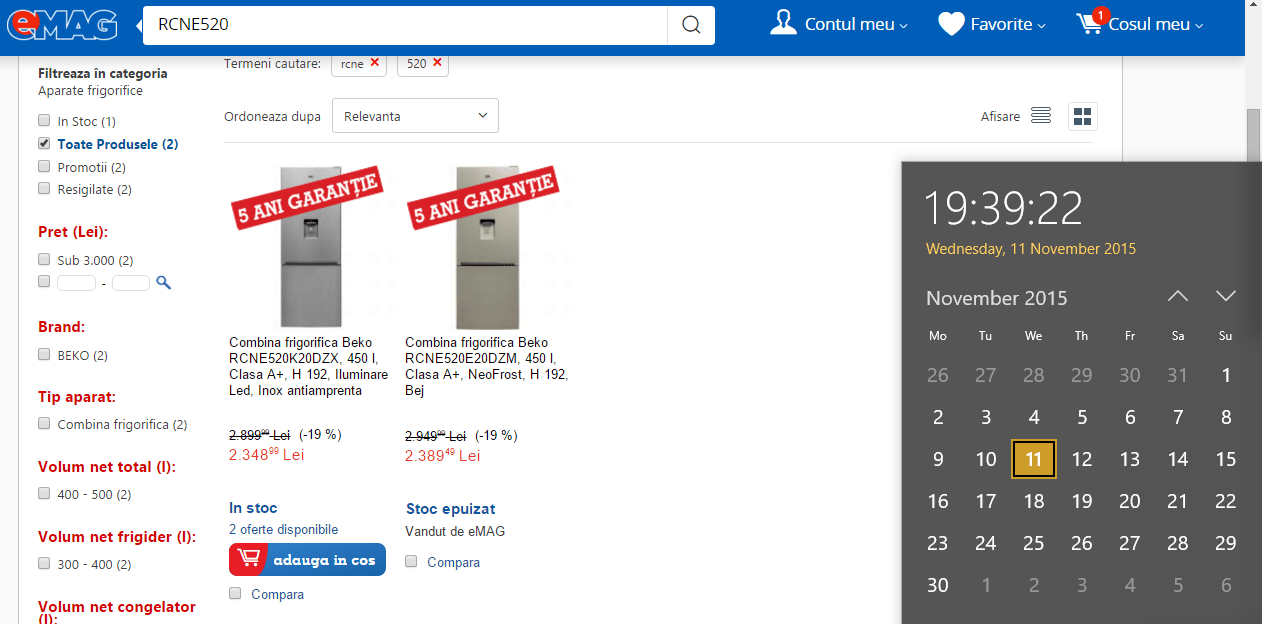This screenshot has width=1262, height=624.
Task: Open Beko RCNE520E20DZM product title link
Action: (486, 366)
